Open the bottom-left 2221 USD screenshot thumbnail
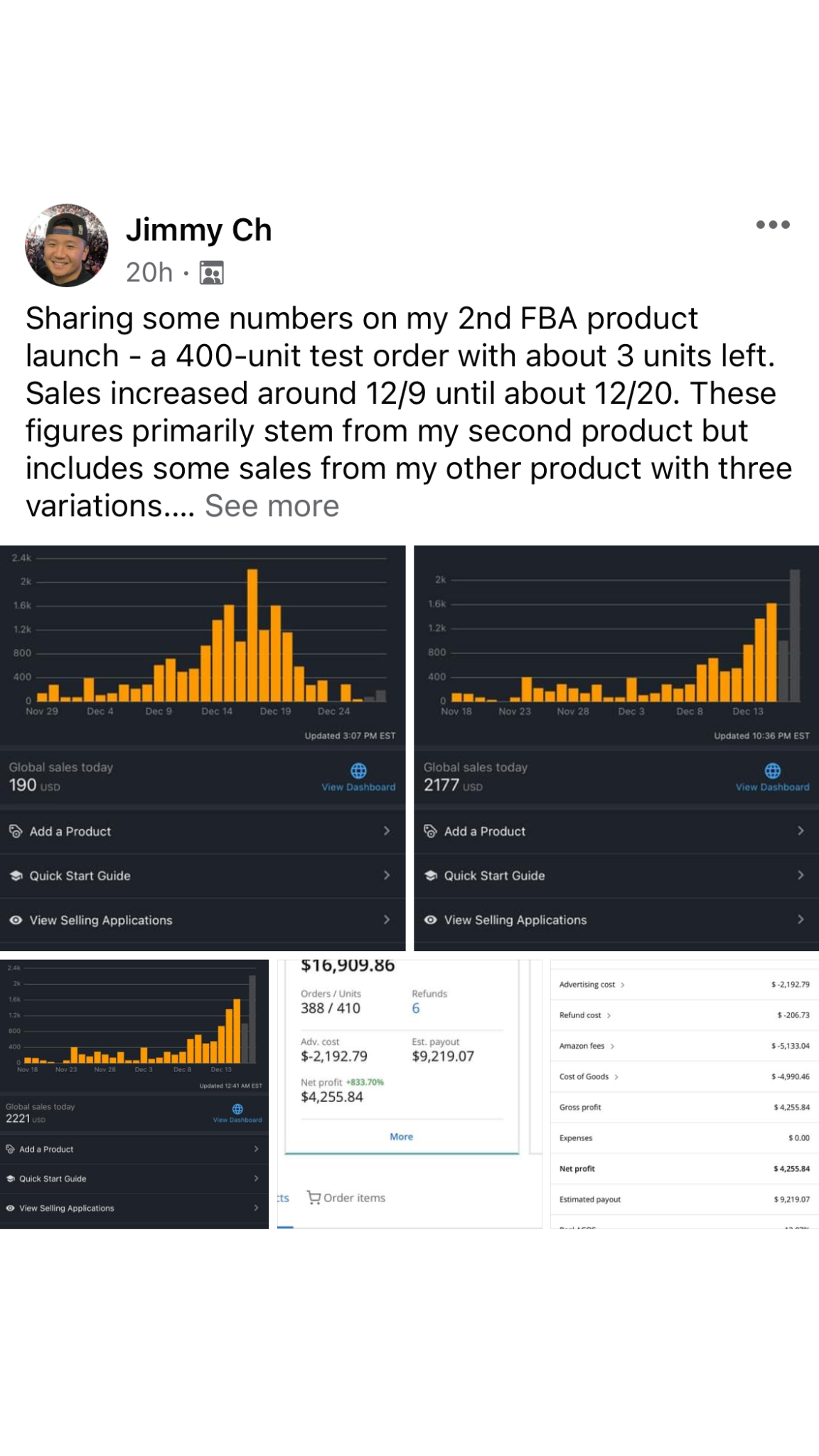819x1456 pixels. [x=134, y=1093]
